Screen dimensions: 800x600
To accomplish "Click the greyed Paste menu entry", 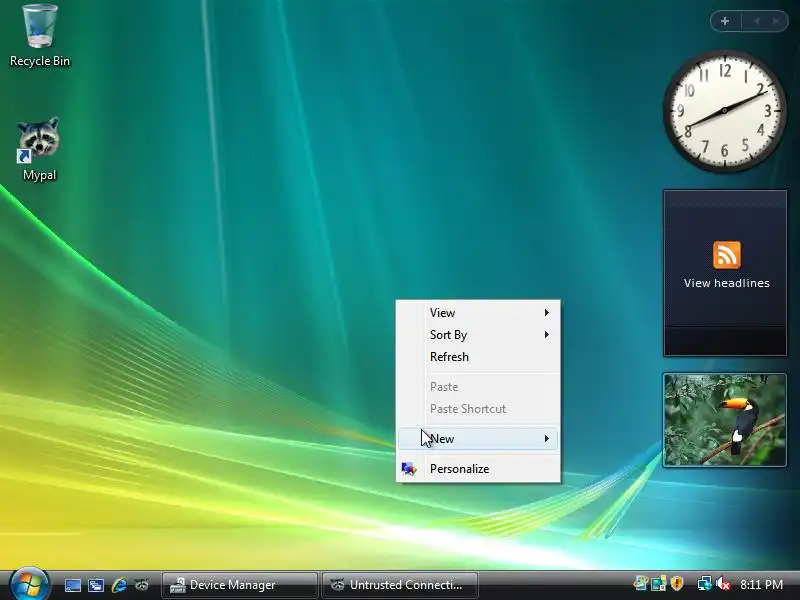I will tap(478, 387).
